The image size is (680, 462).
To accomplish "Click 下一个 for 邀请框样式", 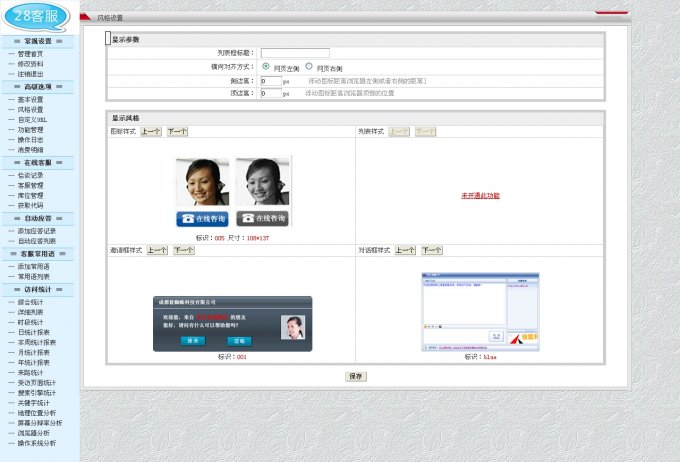I will click(x=184, y=250).
